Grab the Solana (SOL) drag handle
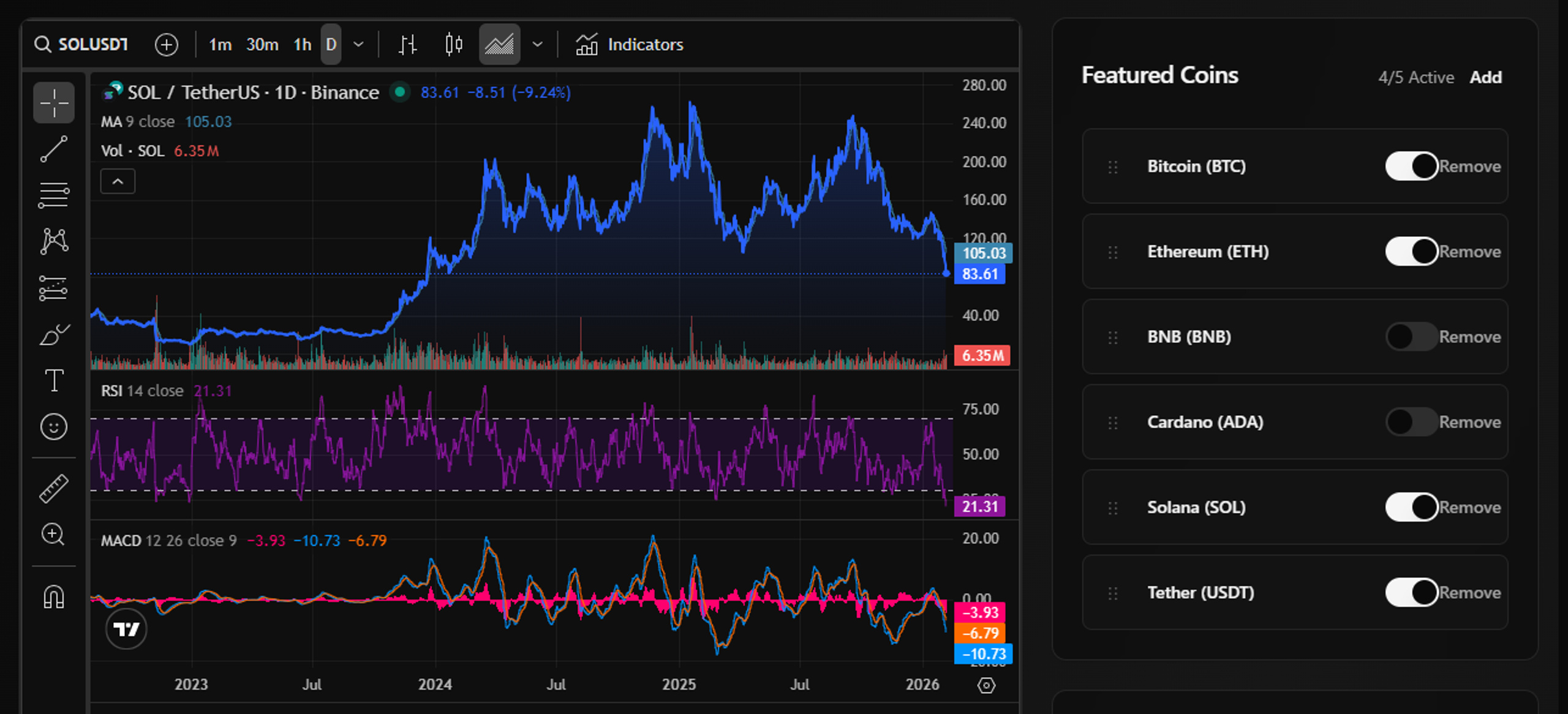1568x714 pixels. tap(1113, 508)
